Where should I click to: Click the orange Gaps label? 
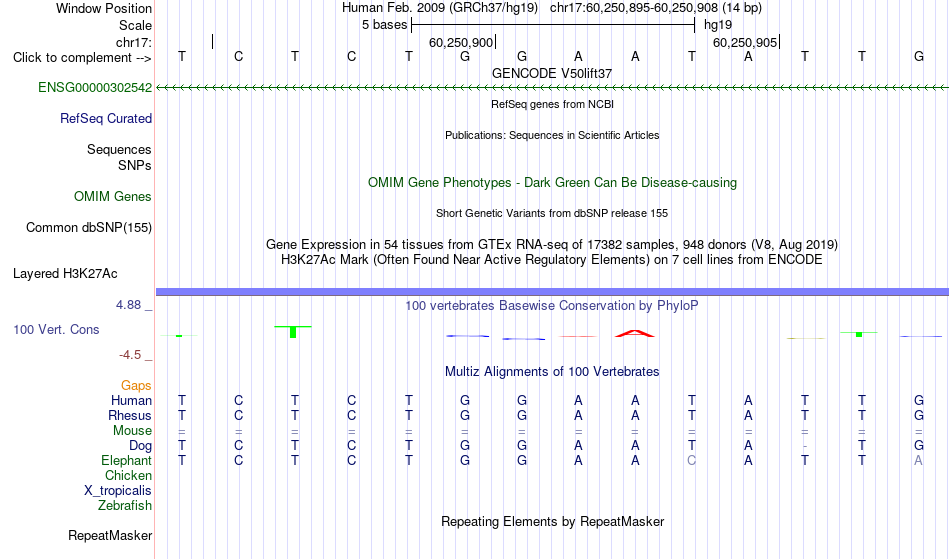(136, 386)
